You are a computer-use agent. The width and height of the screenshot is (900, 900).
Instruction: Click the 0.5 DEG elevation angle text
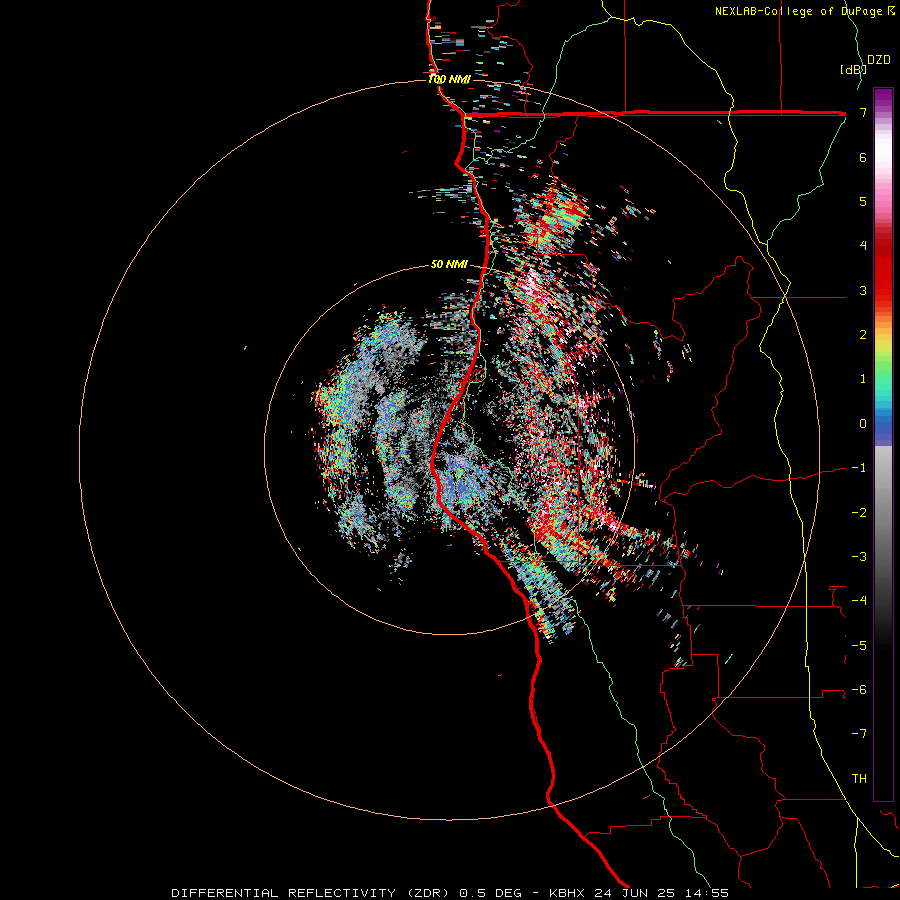tap(491, 893)
